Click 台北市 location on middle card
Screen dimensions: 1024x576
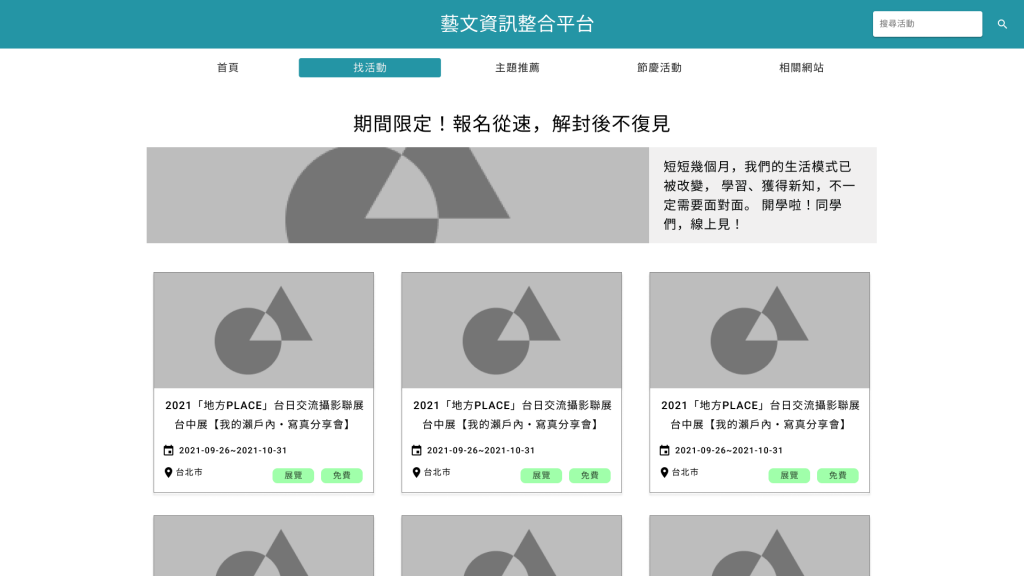(437, 472)
